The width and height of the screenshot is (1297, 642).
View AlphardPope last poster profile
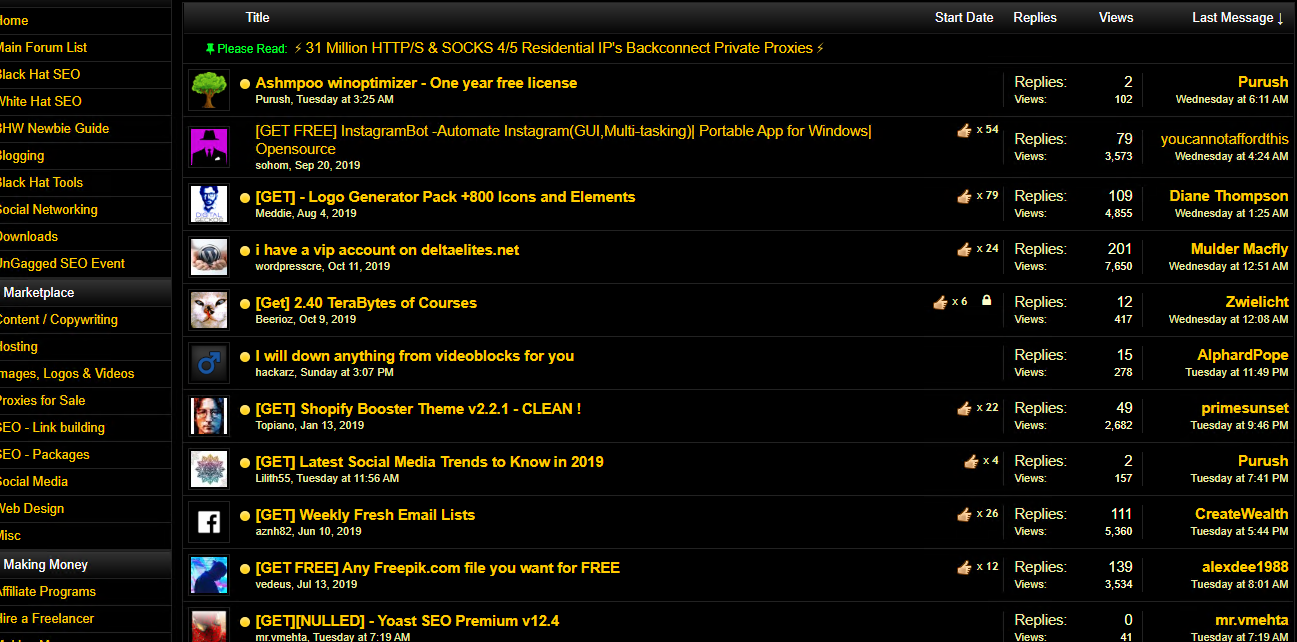[x=1243, y=355]
